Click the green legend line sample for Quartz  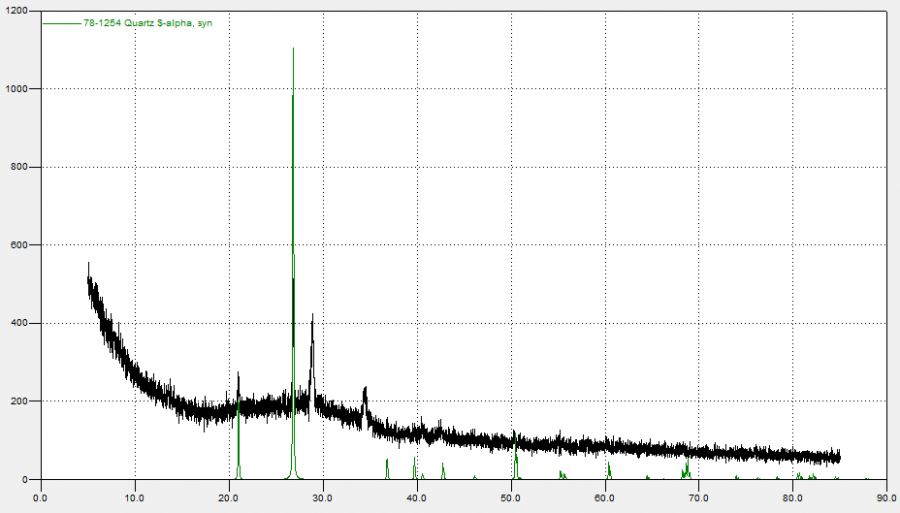(62, 24)
